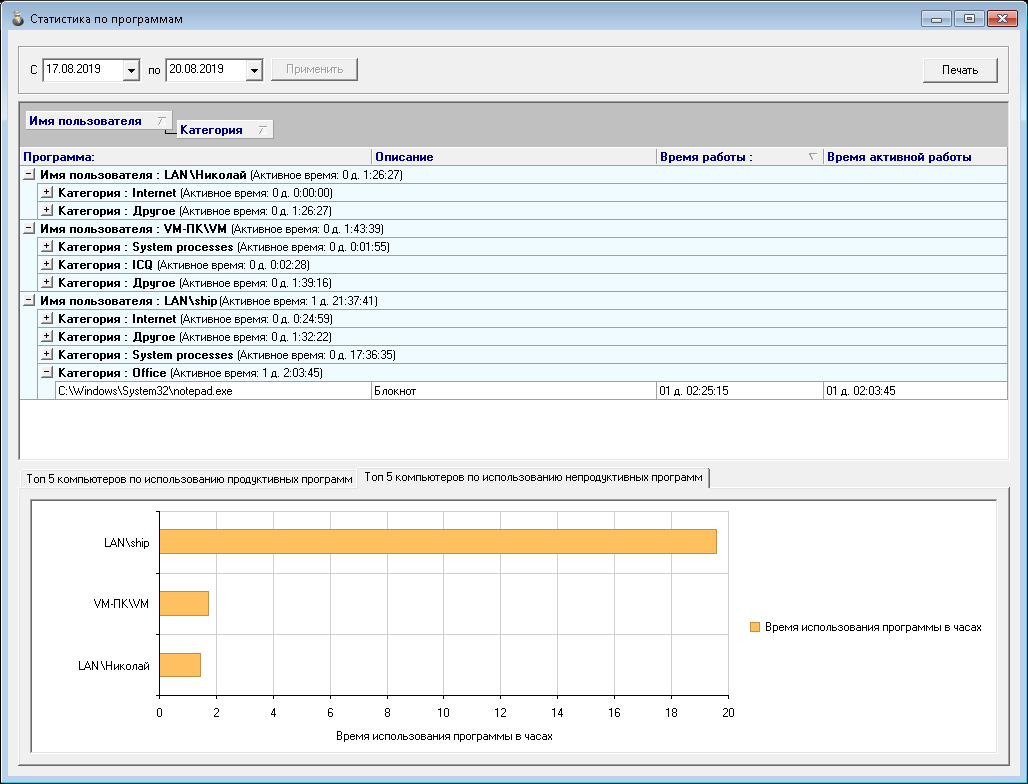Collapse the Office category
Screen dimensions: 1028x784
pyautogui.click(x=47, y=373)
